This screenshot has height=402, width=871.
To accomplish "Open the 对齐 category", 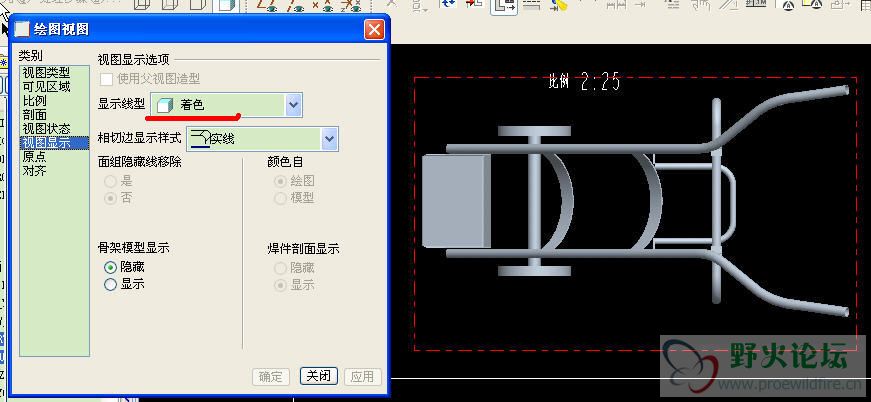I will coord(34,170).
